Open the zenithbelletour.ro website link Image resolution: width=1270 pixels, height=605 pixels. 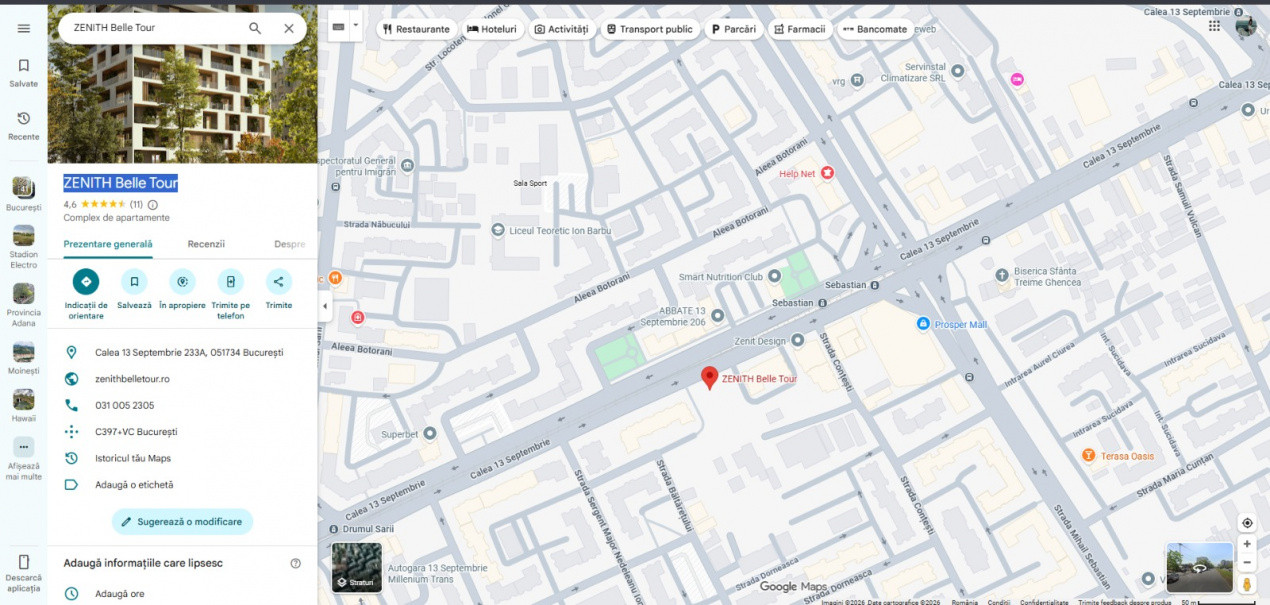pyautogui.click(x=132, y=379)
